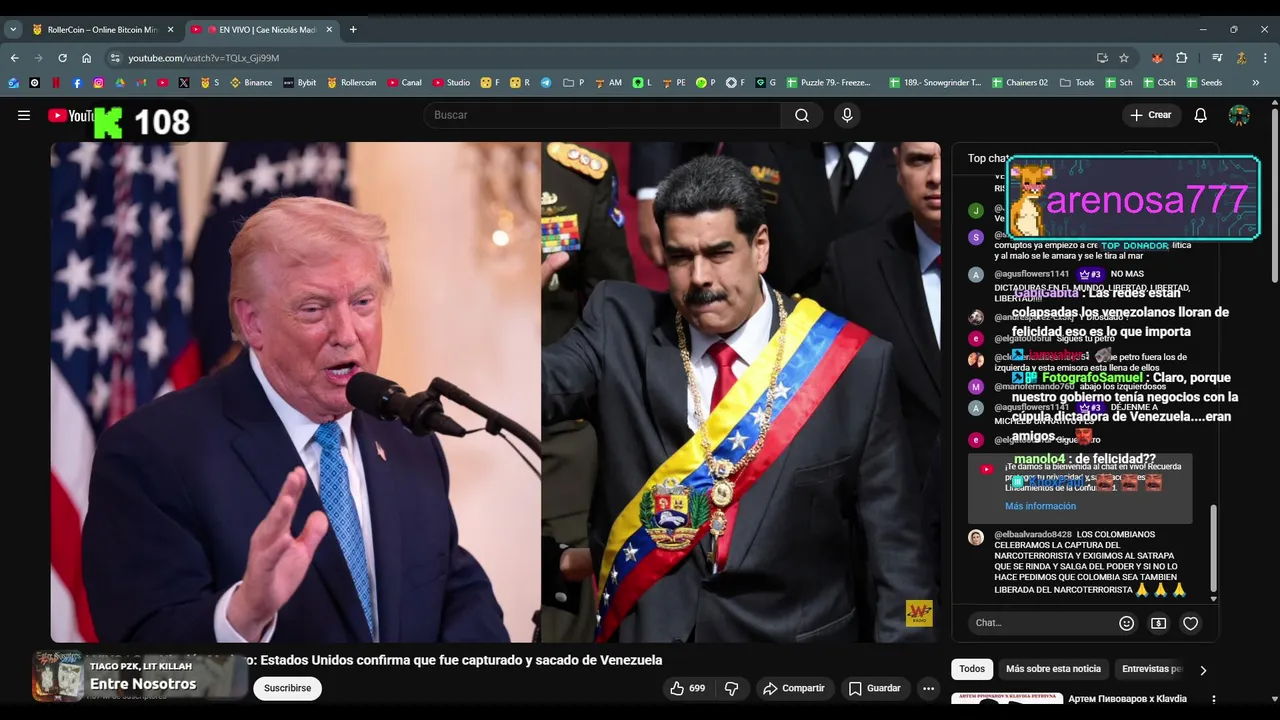This screenshot has height=720, width=1280.
Task: Open Артем Пивоваров x Klavdia video thumbnail
Action: coord(1007,699)
